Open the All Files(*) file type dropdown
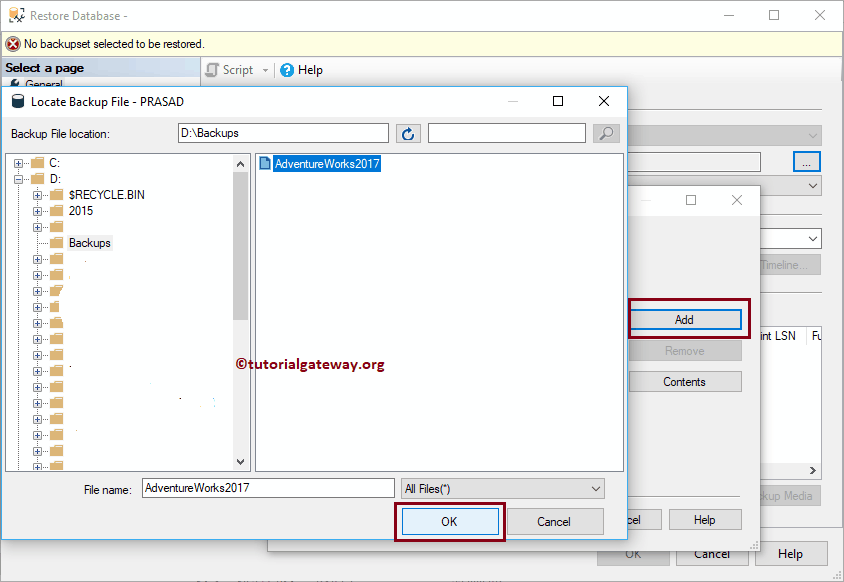 [596, 488]
